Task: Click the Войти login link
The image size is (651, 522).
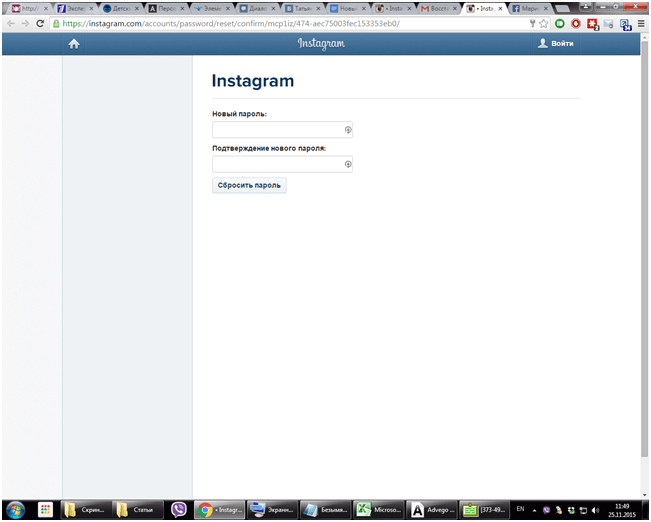Action: point(556,44)
